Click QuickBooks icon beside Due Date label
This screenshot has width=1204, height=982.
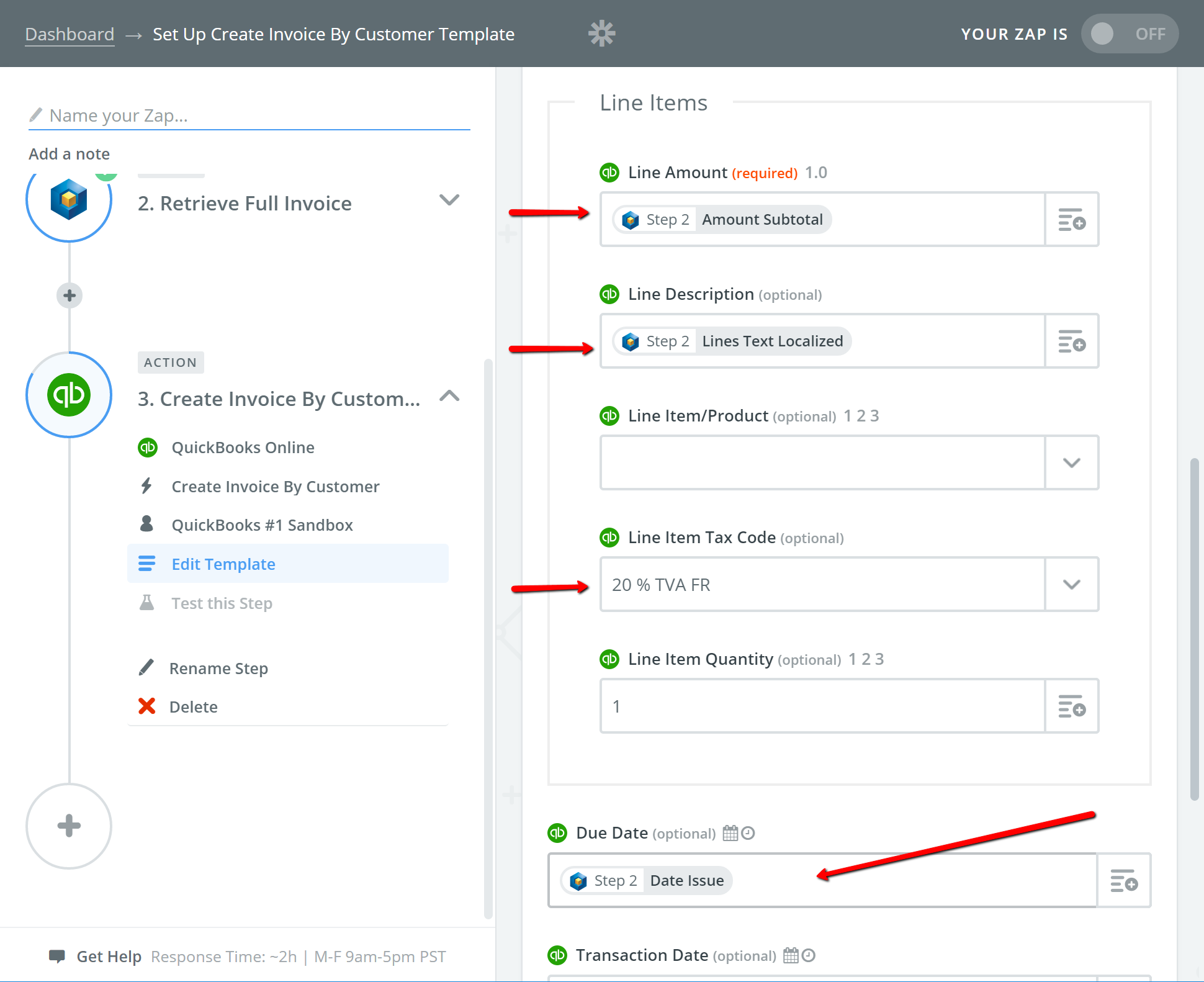557,833
